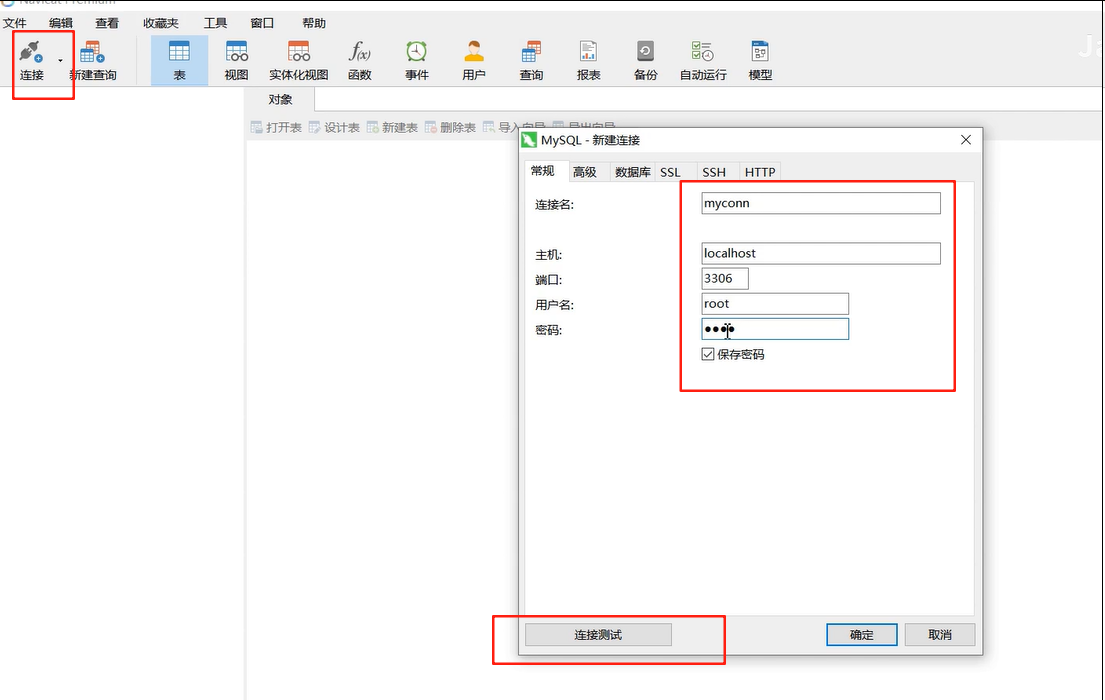Screen dimensions: 1105x700
Task: Click the port field showing 3306
Action: 725,278
